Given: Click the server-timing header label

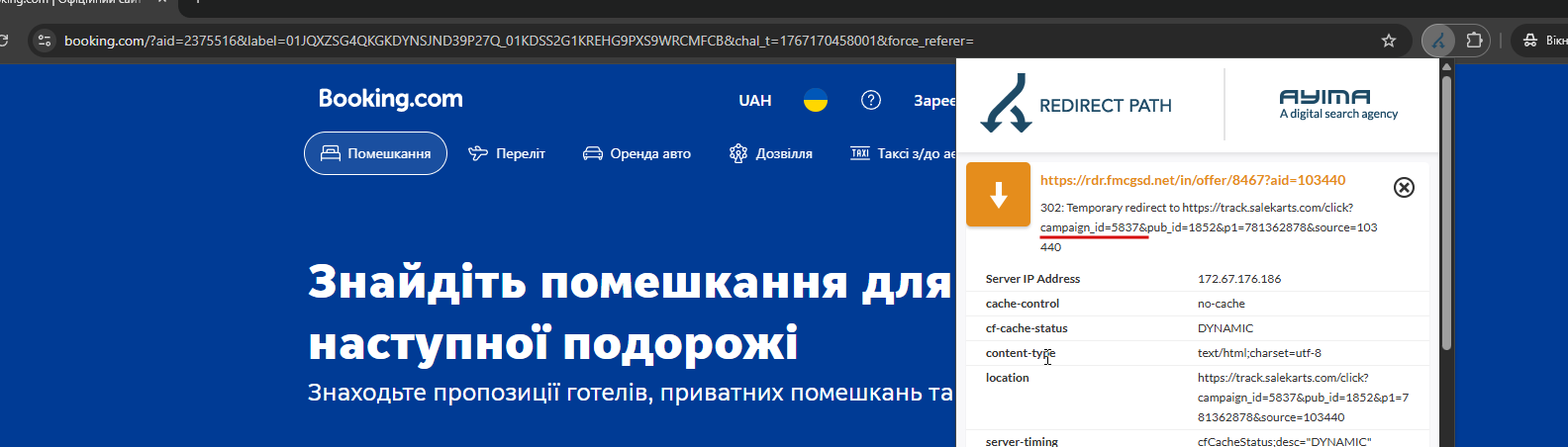Looking at the screenshot, I should (1023, 441).
